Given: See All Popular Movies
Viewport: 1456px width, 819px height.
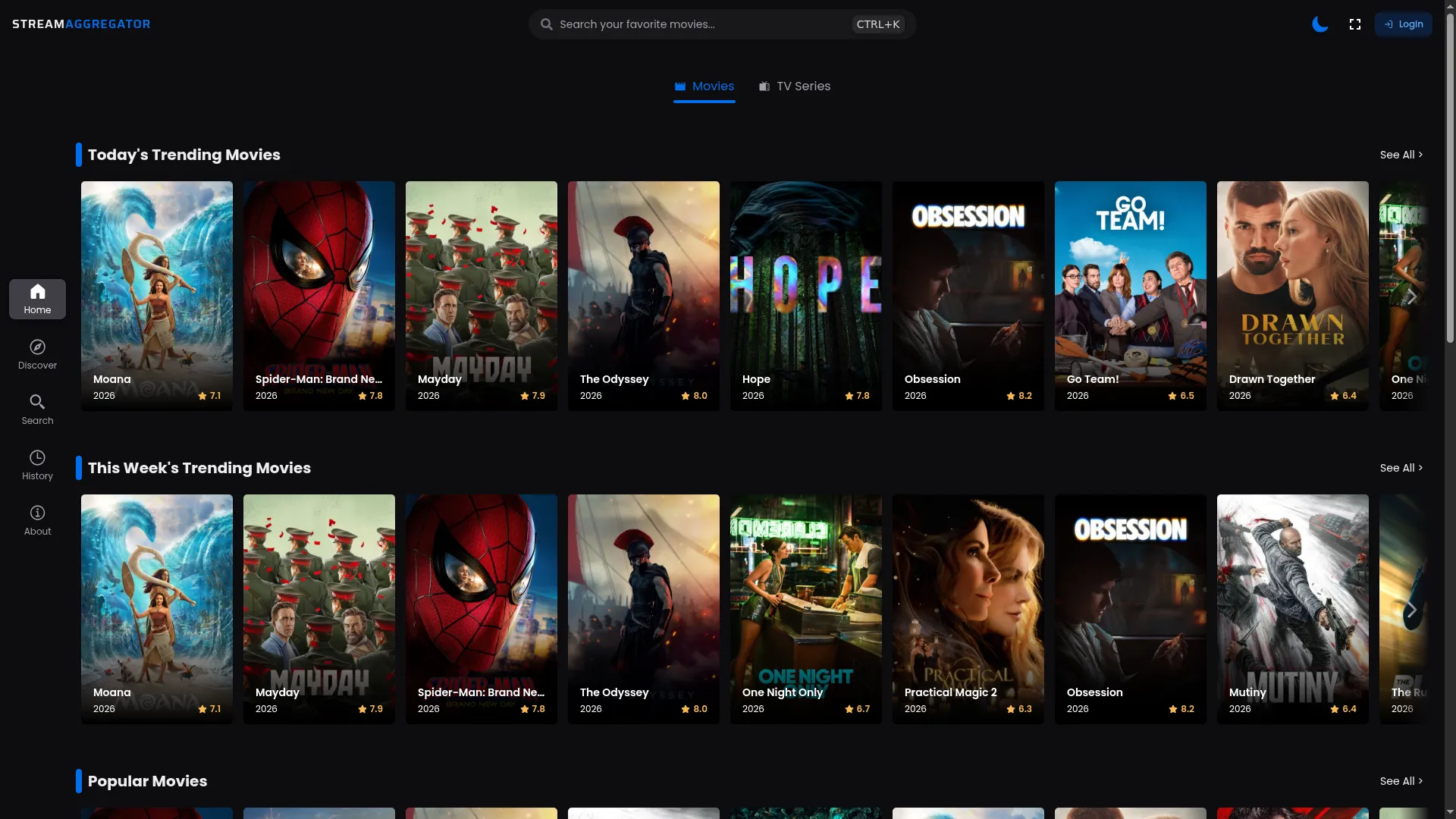Looking at the screenshot, I should click(1401, 781).
